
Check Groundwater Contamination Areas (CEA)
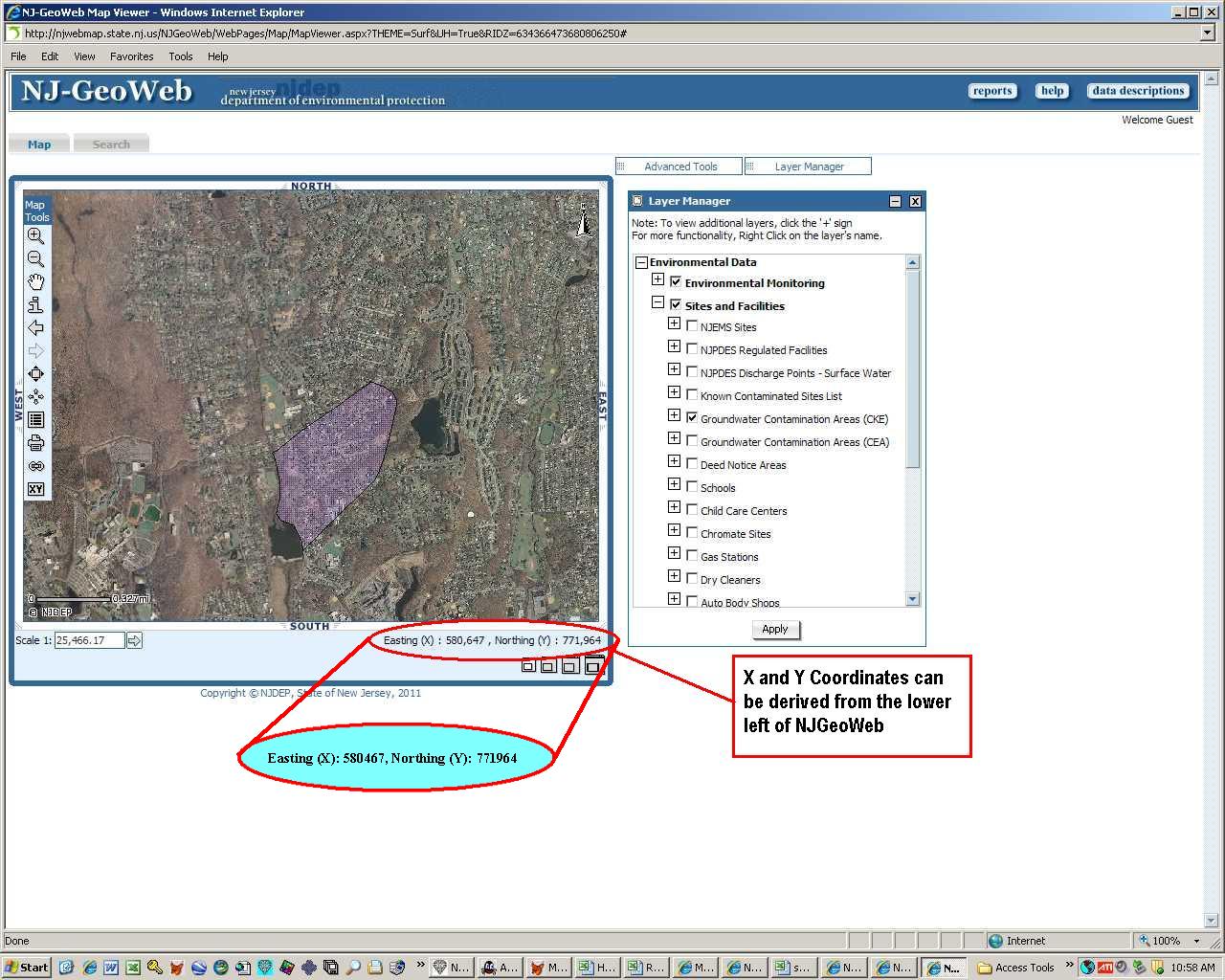(692, 441)
